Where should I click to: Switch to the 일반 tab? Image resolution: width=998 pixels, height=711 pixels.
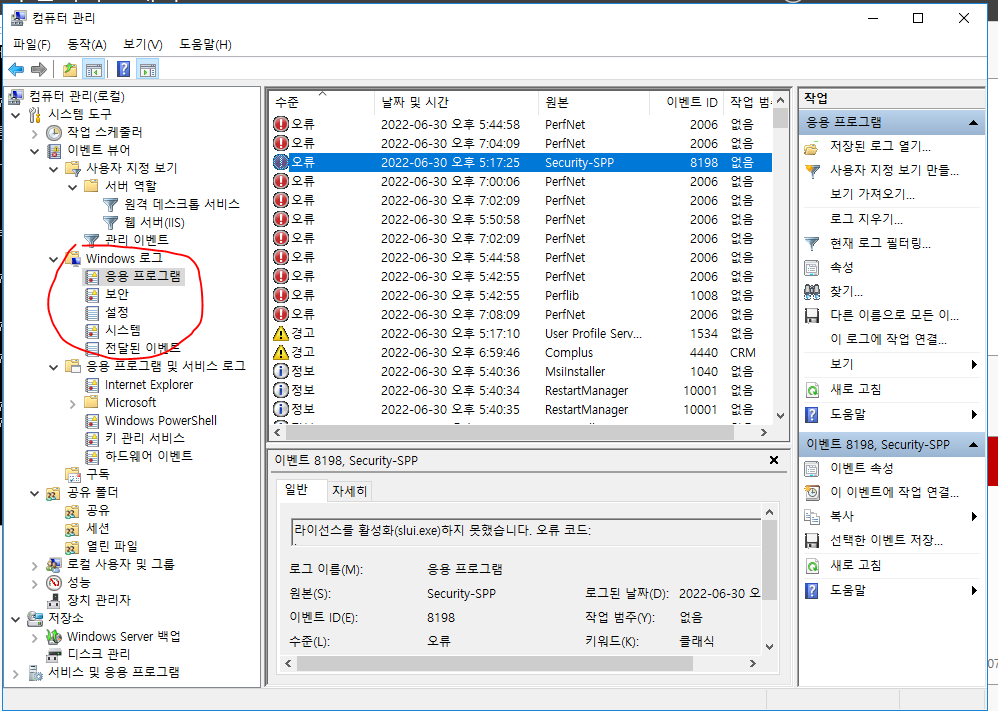pyautogui.click(x=297, y=489)
